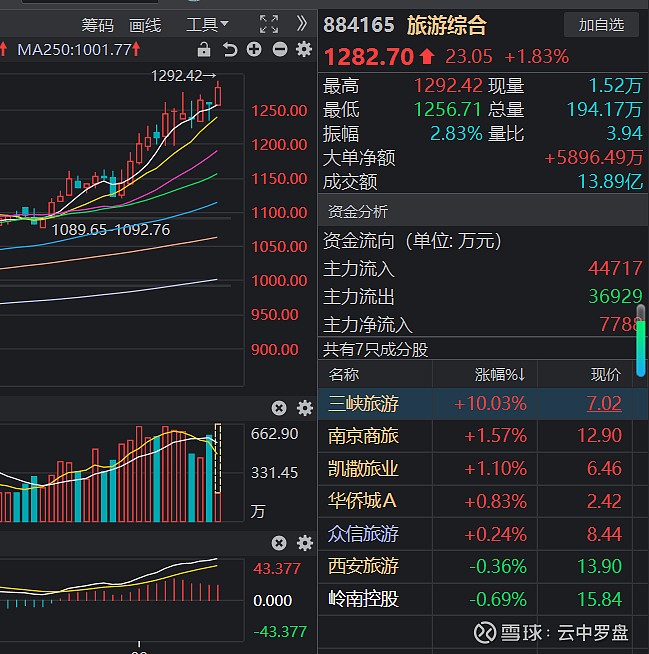The height and width of the screenshot is (654, 649).
Task: Switch to the 筹码 tab
Action: tap(97, 24)
